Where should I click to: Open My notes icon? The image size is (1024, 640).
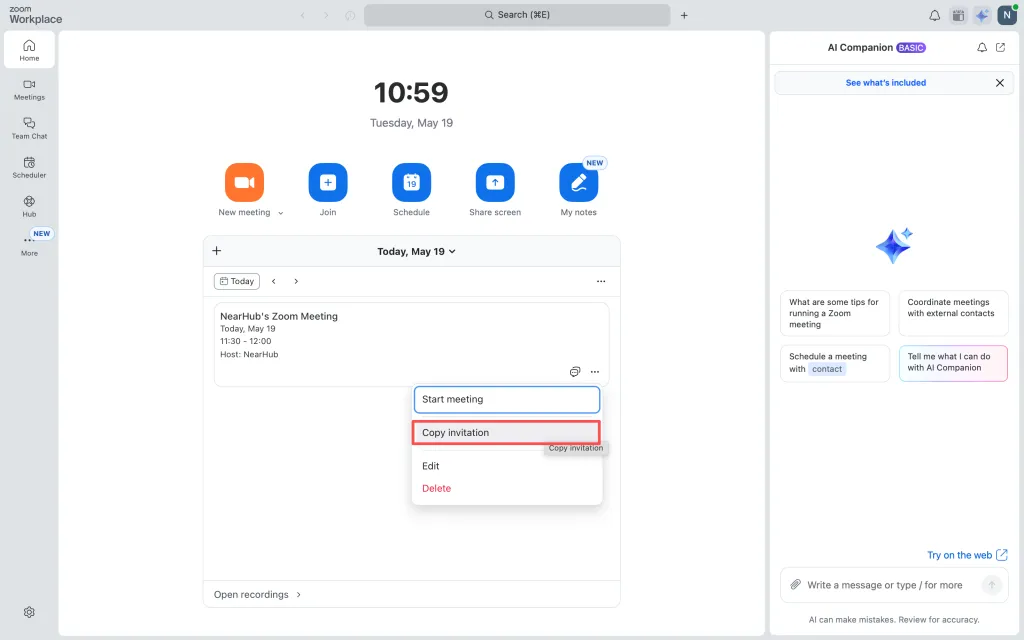579,182
